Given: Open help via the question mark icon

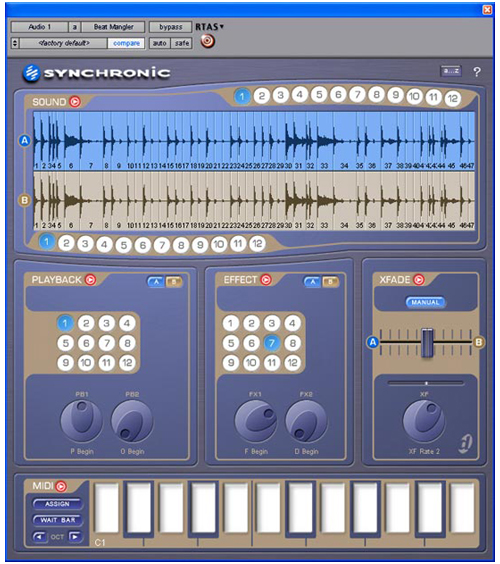Looking at the screenshot, I should (477, 72).
